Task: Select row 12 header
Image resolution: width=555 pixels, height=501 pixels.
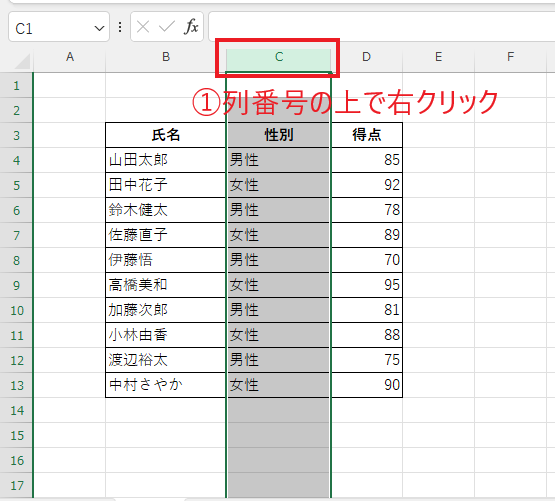Action: point(16,360)
